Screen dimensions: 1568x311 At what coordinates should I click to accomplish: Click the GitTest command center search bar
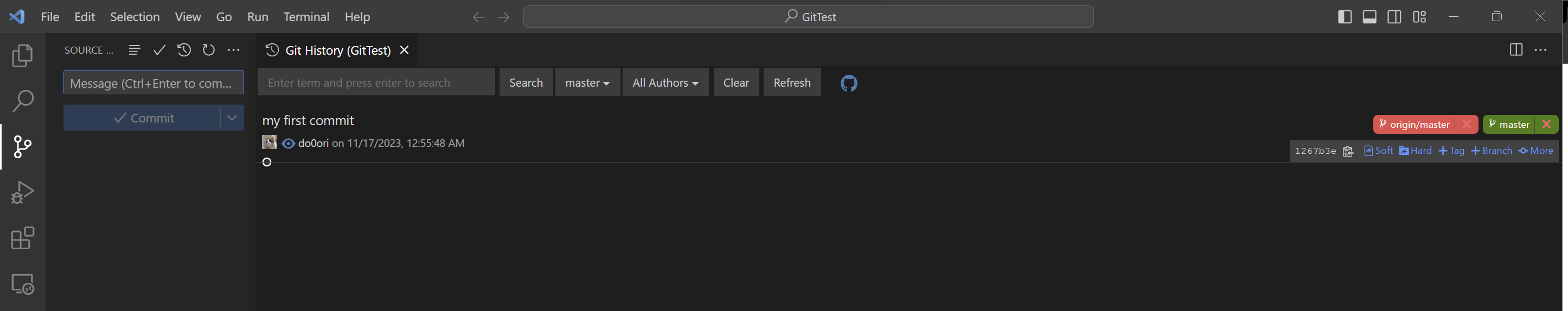(x=808, y=16)
